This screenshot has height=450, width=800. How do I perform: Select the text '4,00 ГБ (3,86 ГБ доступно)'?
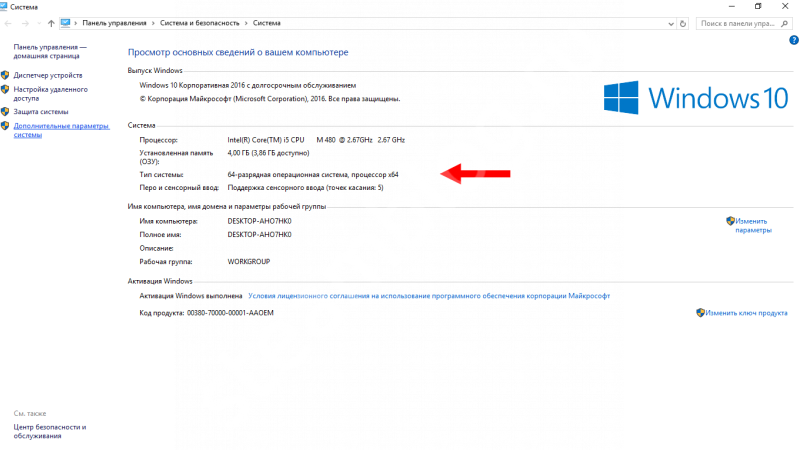(x=268, y=153)
